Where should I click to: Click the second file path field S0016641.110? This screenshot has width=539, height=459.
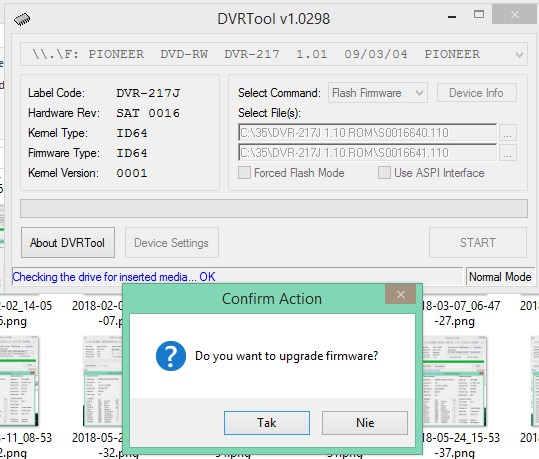point(367,153)
